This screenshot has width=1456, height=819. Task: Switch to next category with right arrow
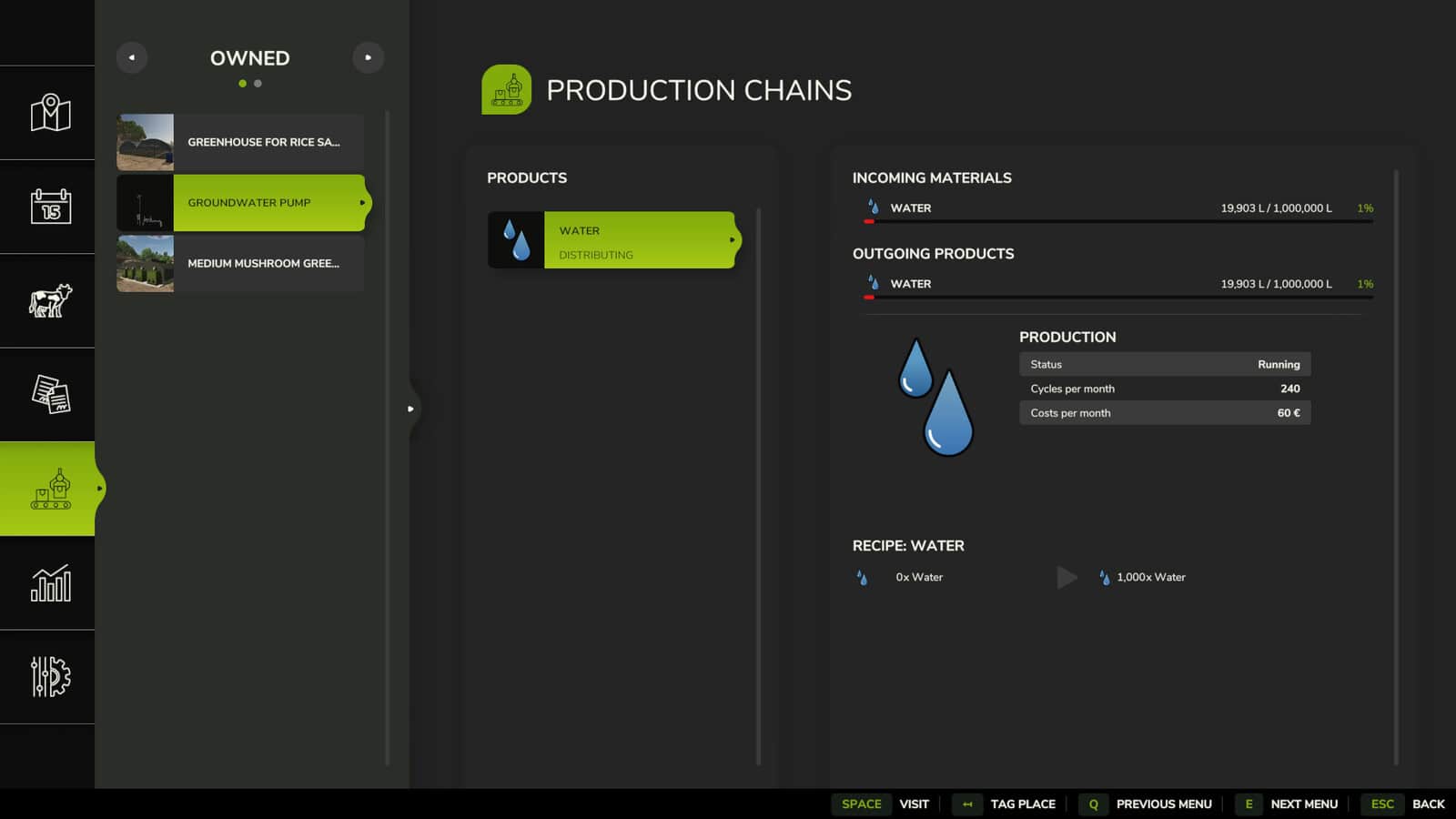[368, 57]
